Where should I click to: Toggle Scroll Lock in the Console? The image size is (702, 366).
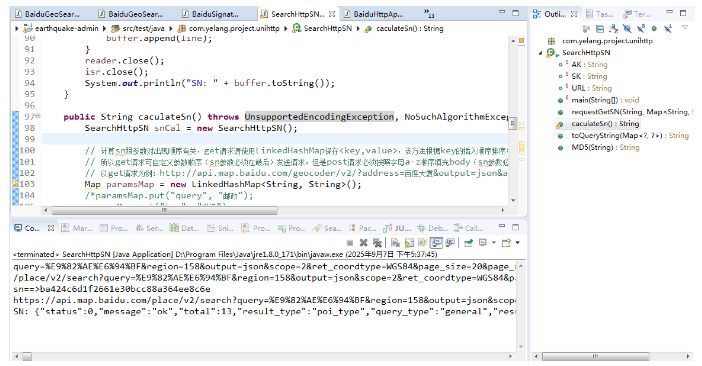[x=409, y=243]
